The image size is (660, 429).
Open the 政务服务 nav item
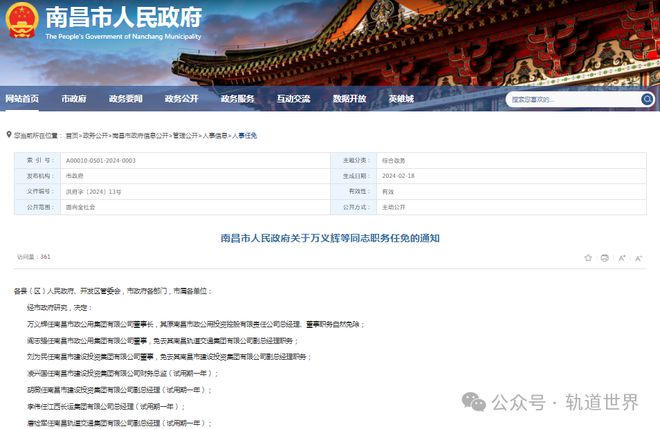click(237, 99)
